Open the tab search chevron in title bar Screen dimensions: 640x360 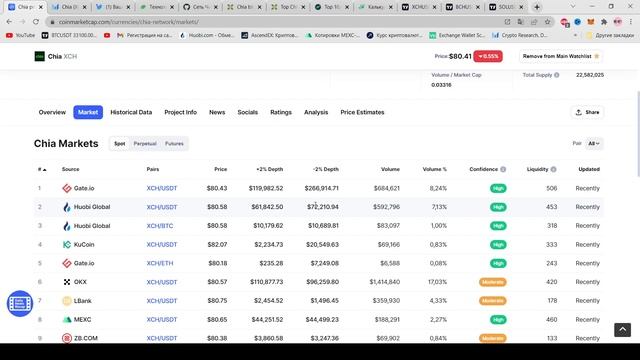coord(573,7)
